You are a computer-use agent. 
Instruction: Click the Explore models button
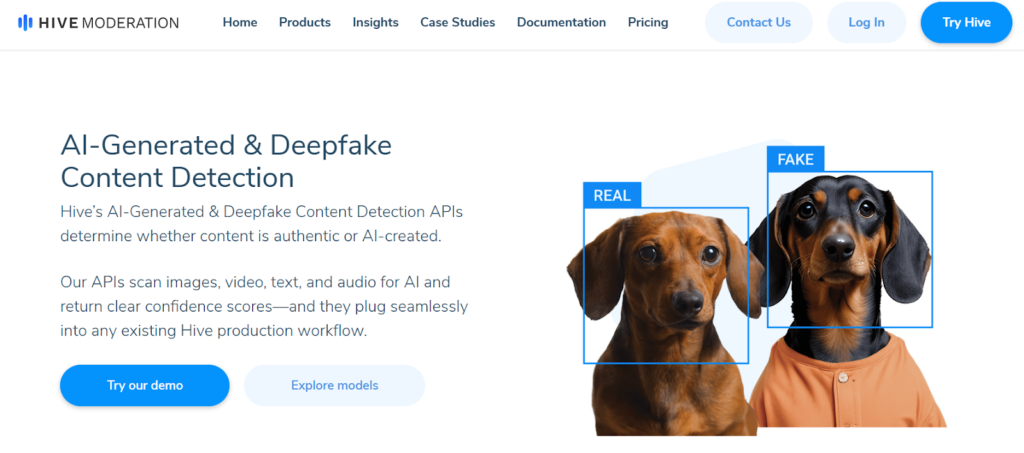[x=334, y=385]
